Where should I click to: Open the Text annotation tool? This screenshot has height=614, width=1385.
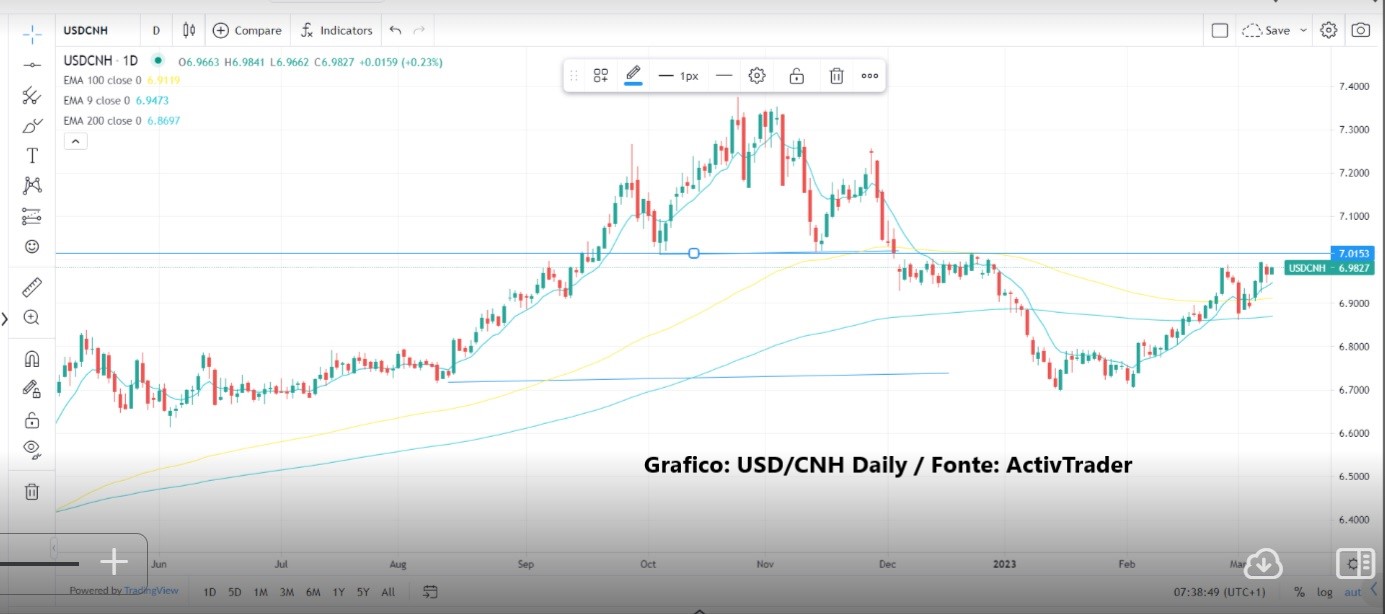pyautogui.click(x=31, y=155)
